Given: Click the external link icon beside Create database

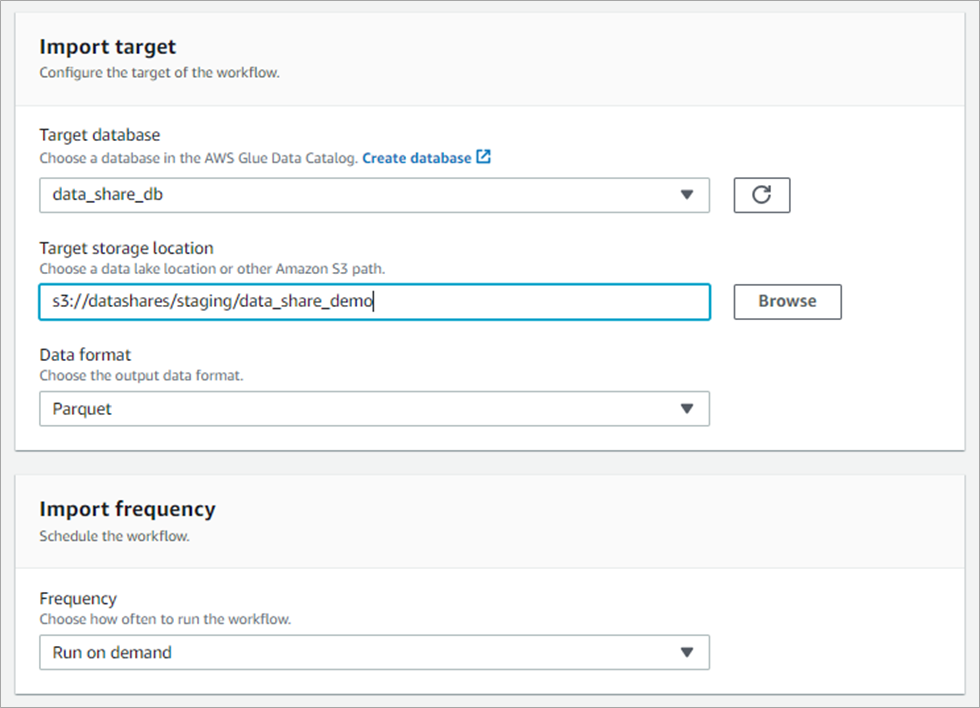Looking at the screenshot, I should (x=484, y=158).
